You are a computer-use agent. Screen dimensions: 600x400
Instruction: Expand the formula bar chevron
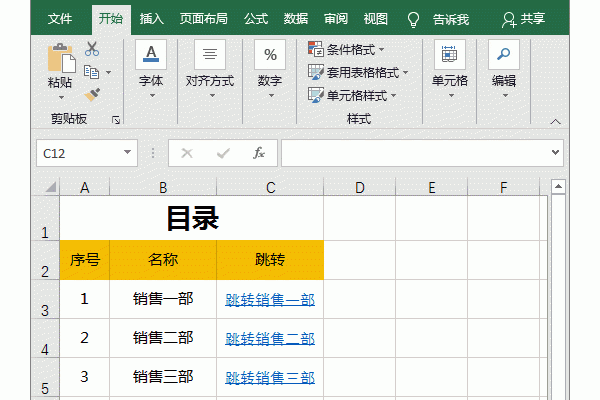point(555,152)
